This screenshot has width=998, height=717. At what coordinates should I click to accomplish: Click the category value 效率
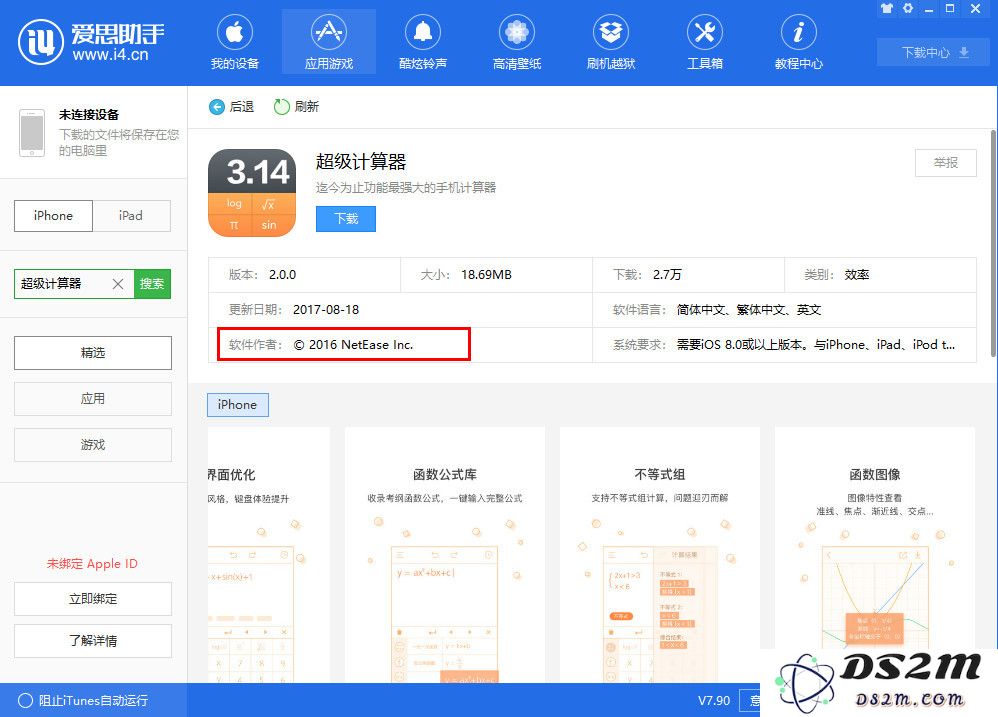[x=857, y=275]
